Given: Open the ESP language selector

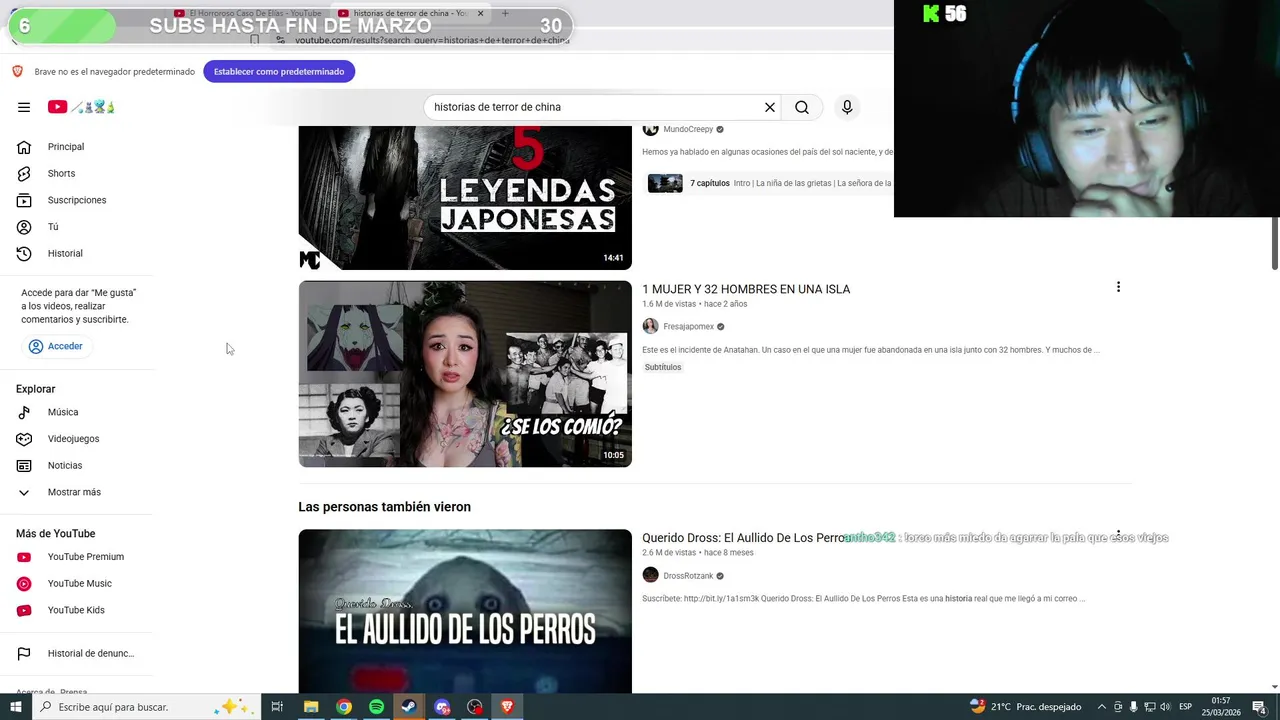Looking at the screenshot, I should (1185, 707).
